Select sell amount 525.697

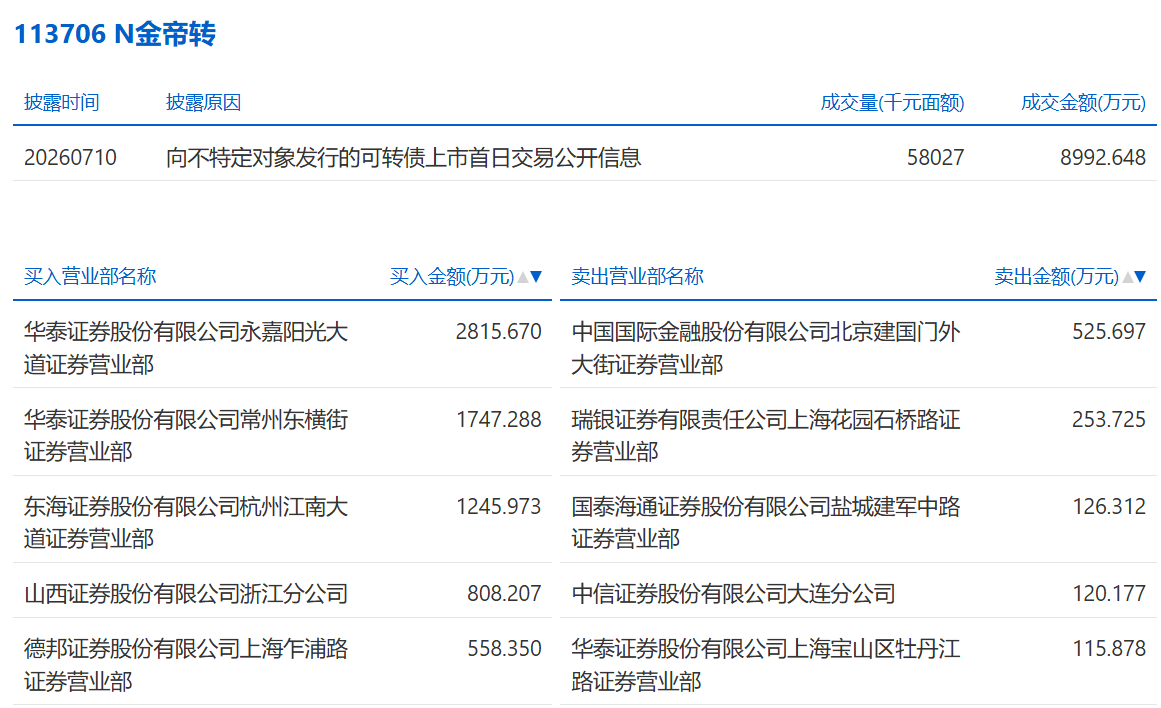tap(1109, 331)
